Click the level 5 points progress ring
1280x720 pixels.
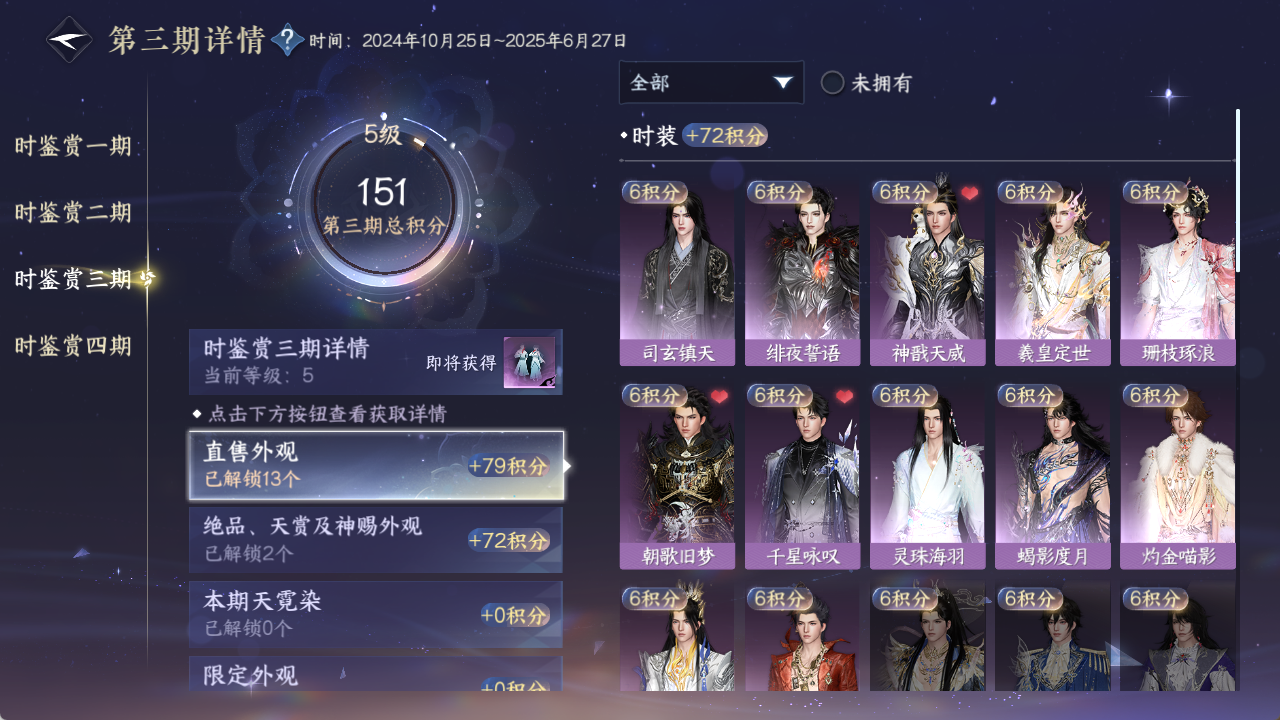pyautogui.click(x=383, y=210)
